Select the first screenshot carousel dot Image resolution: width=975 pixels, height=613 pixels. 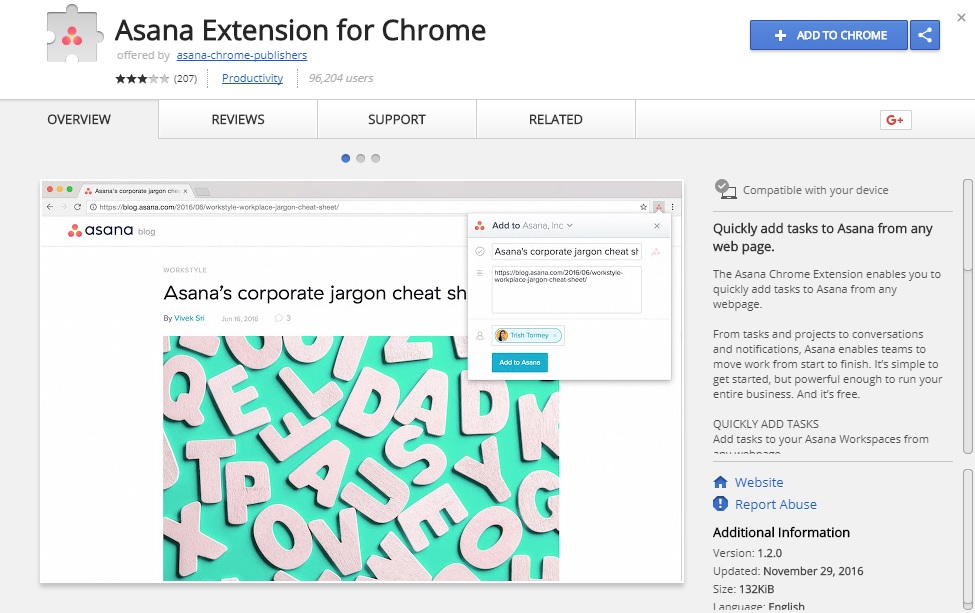[346, 158]
